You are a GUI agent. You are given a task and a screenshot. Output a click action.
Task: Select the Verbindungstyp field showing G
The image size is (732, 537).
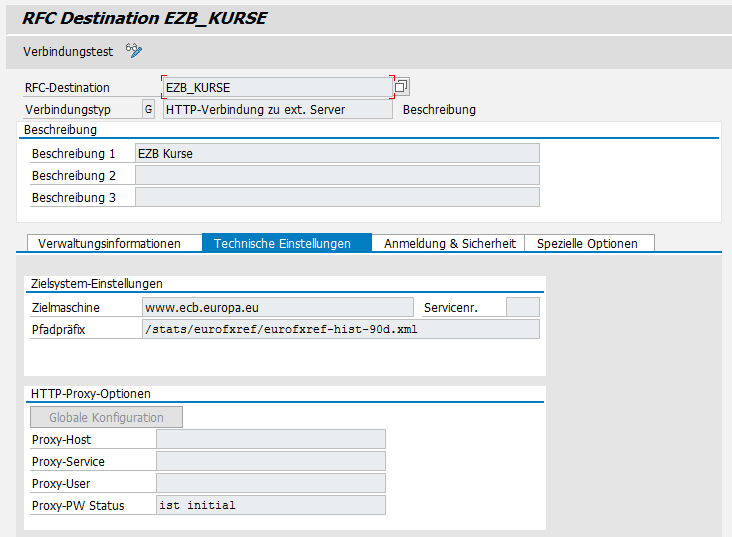click(149, 109)
